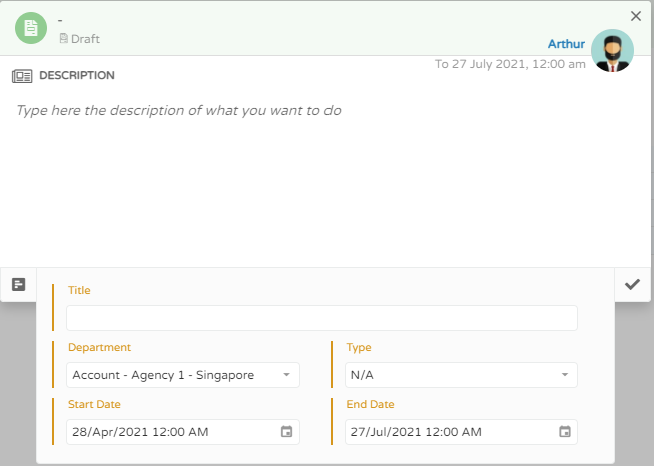Image resolution: width=654 pixels, height=466 pixels.
Task: Click Arthur's profile avatar
Action: click(x=612, y=50)
